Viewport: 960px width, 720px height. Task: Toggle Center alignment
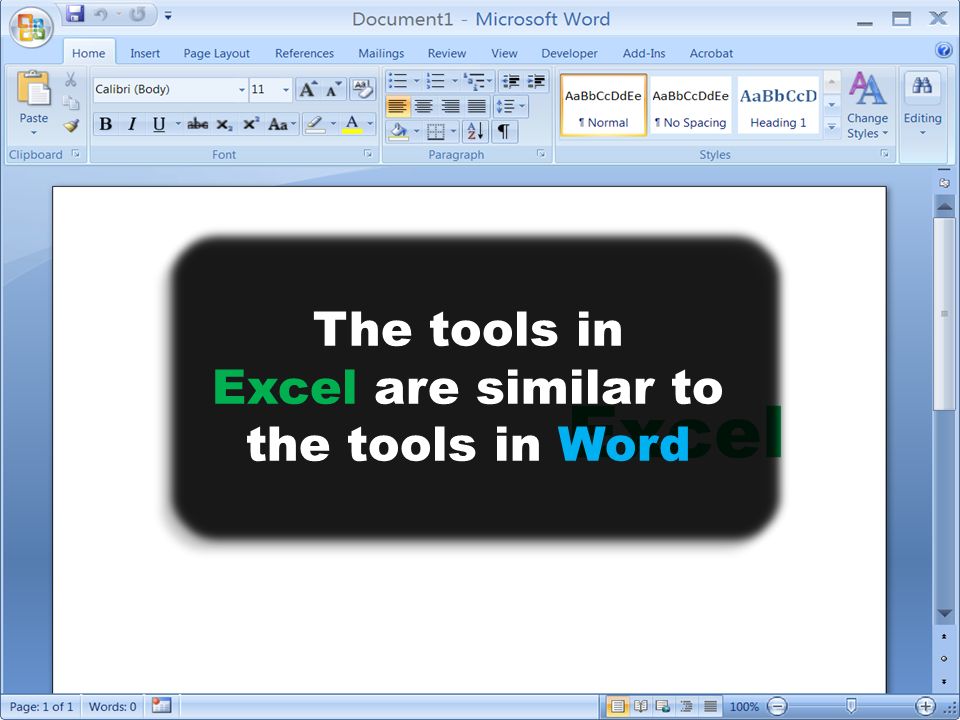[424, 107]
